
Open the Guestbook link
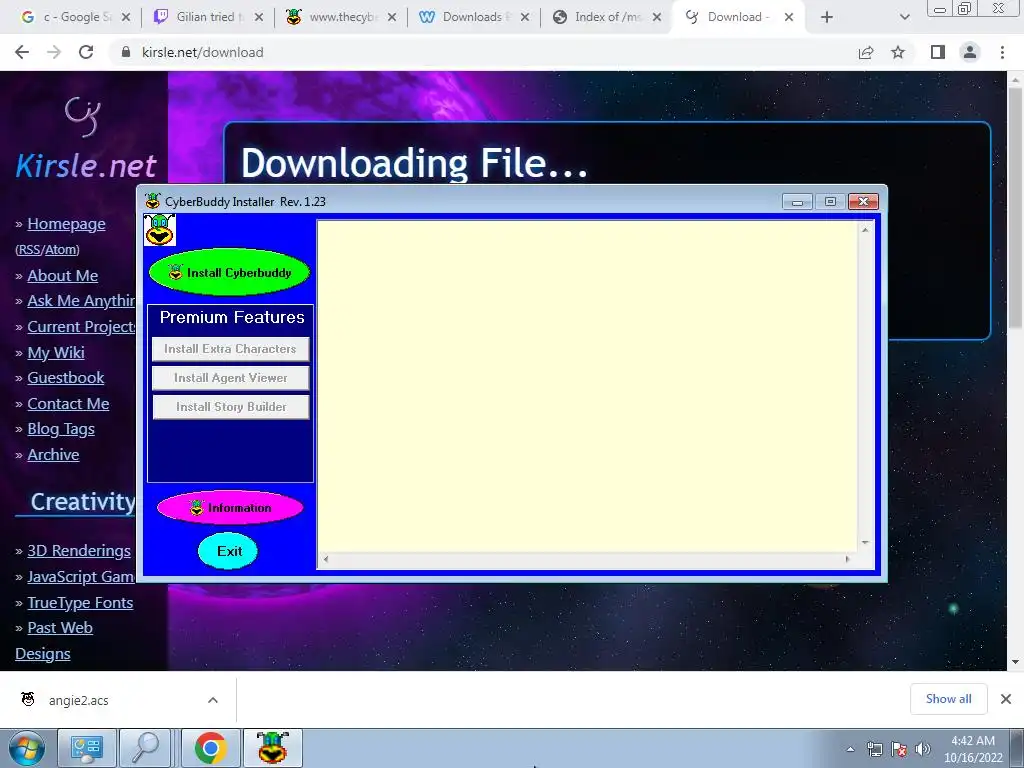pyautogui.click(x=65, y=377)
